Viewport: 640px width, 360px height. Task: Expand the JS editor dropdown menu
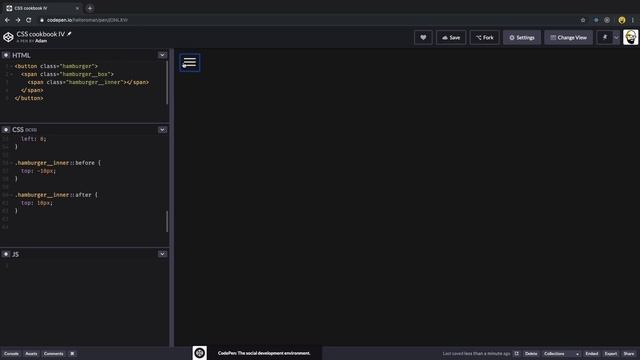point(162,254)
